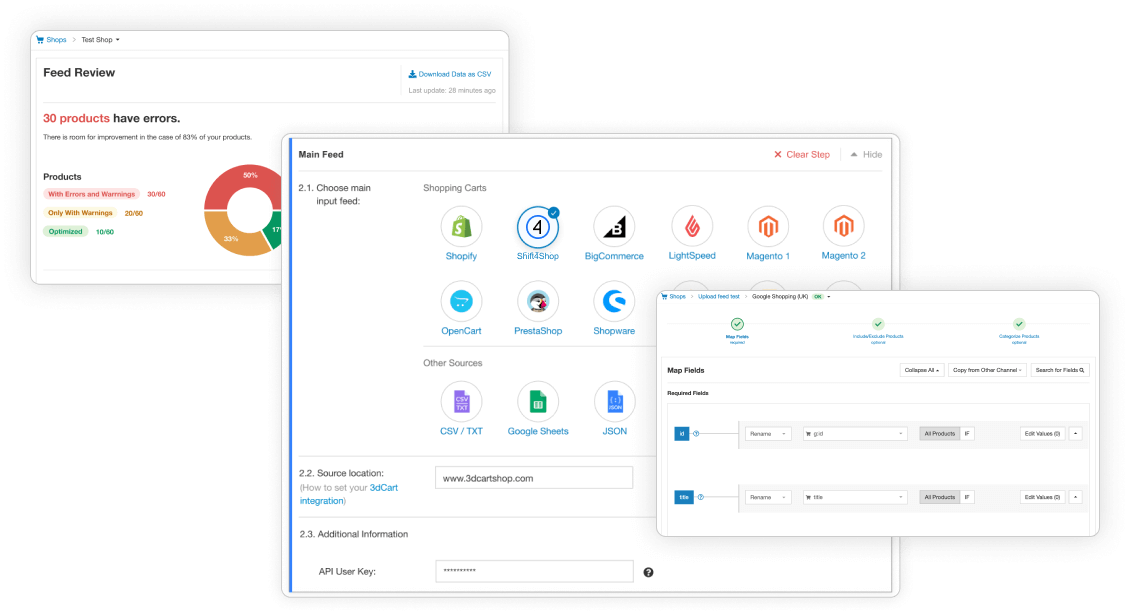Choose Magento 1 as input feed

768,227
